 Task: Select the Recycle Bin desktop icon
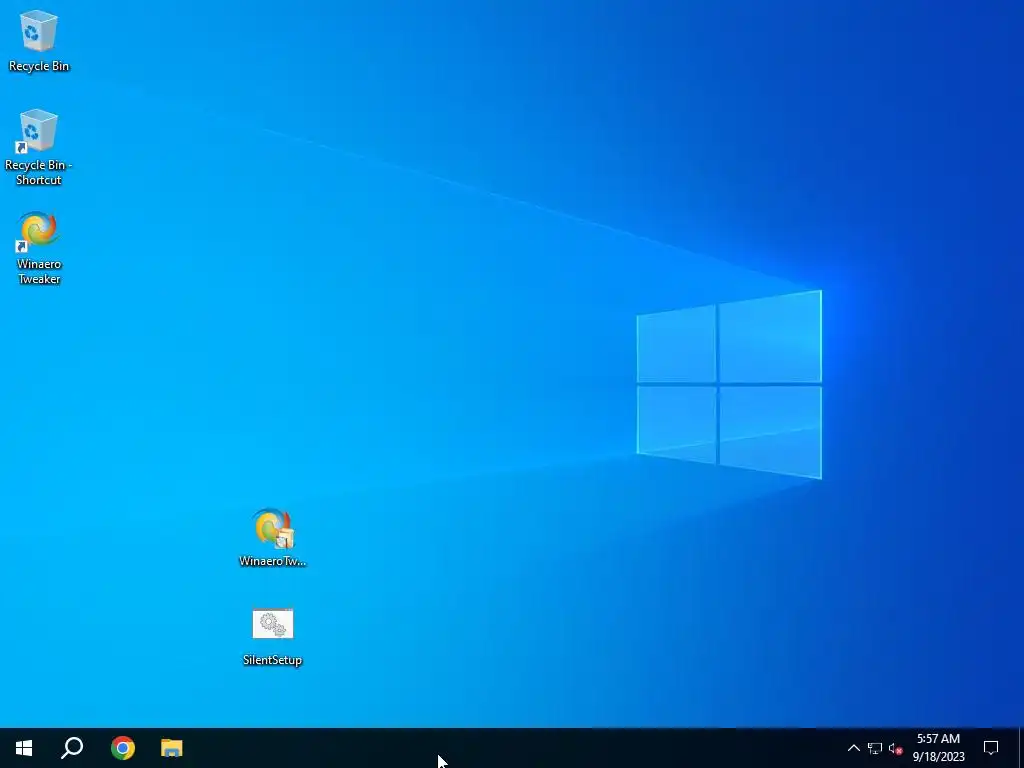coord(39,40)
